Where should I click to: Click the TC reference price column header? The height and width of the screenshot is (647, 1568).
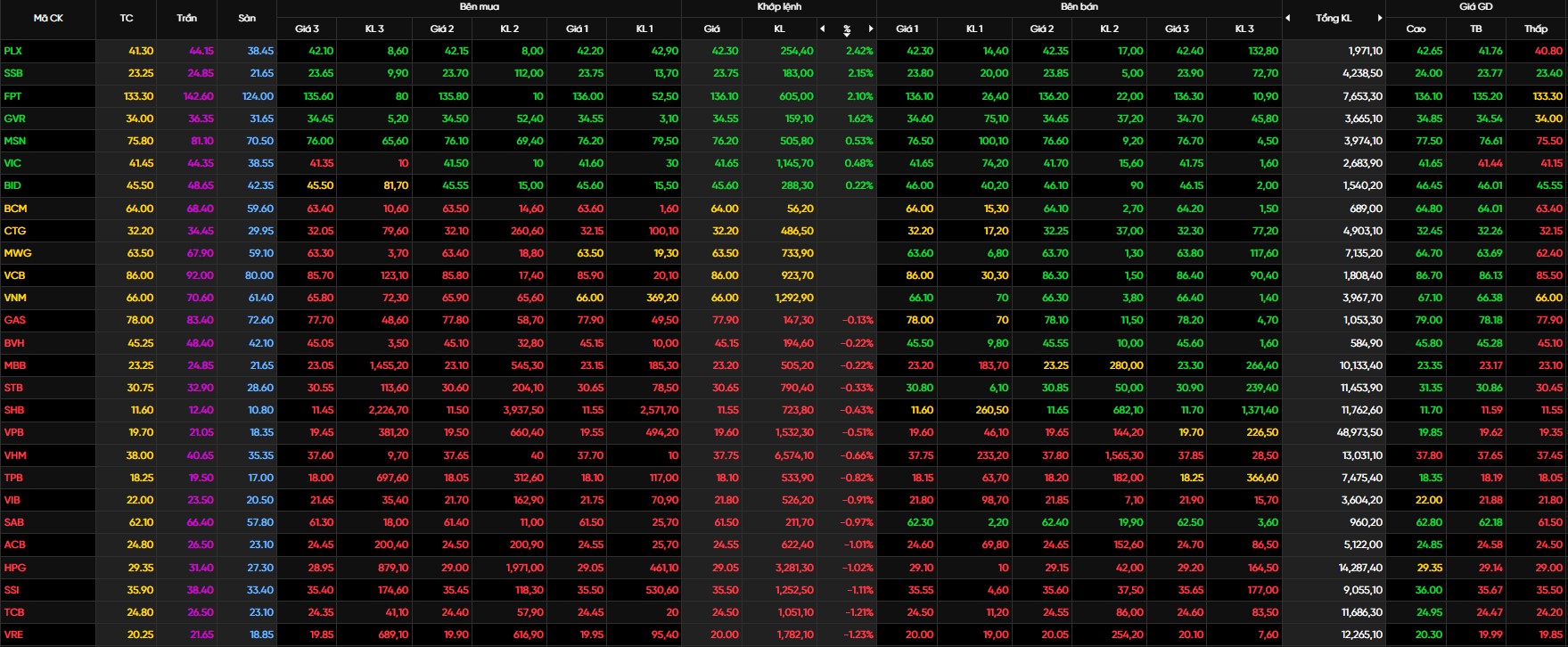[x=126, y=18]
